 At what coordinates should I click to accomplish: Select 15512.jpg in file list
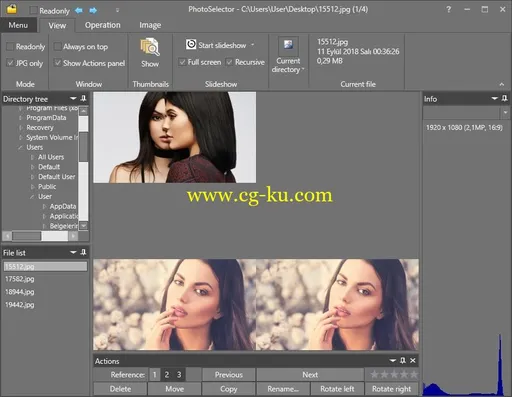click(45, 266)
